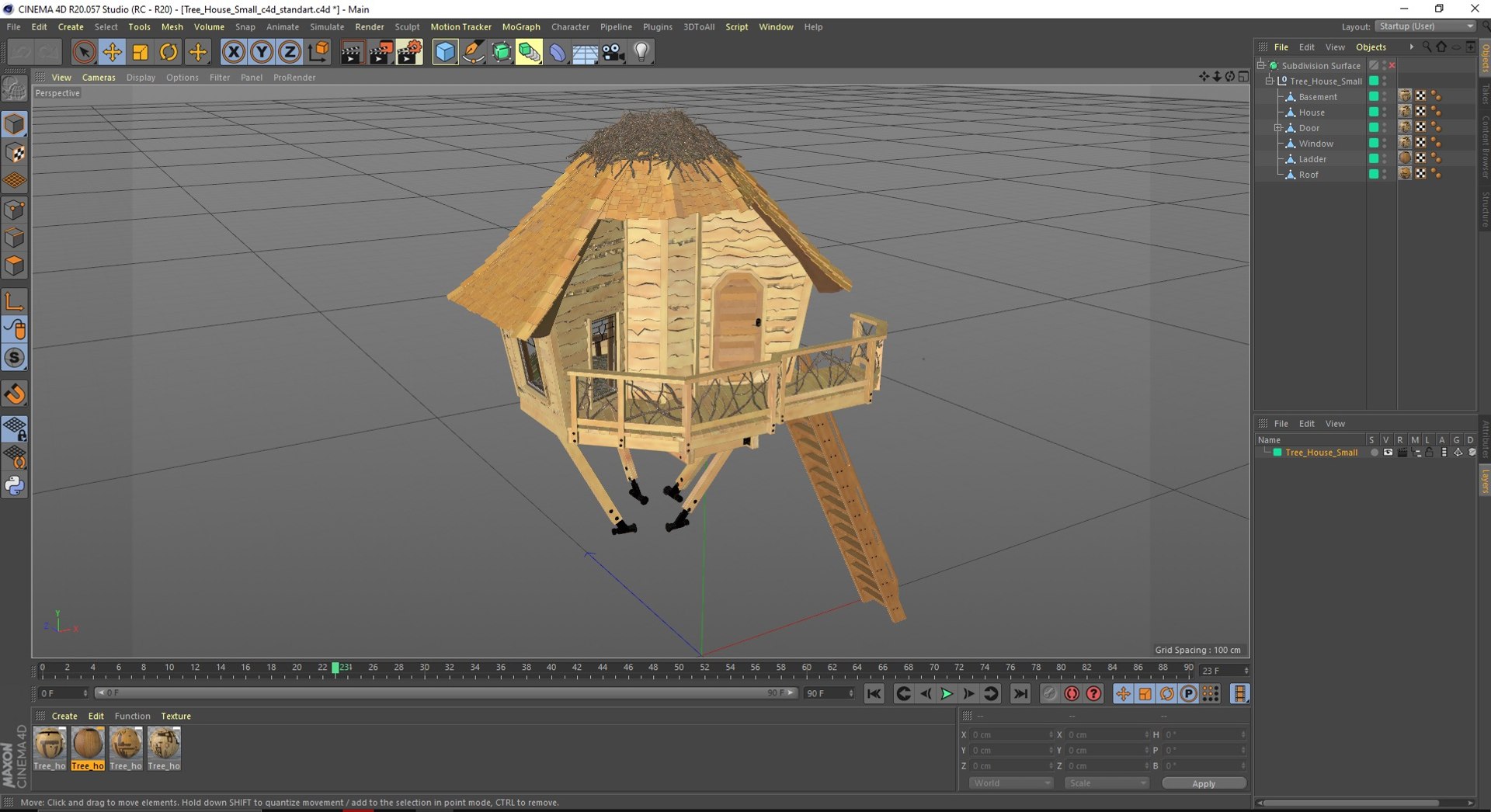Toggle Tree_House_Small layer view eye
This screenshot has width=1491, height=812.
tap(1388, 453)
